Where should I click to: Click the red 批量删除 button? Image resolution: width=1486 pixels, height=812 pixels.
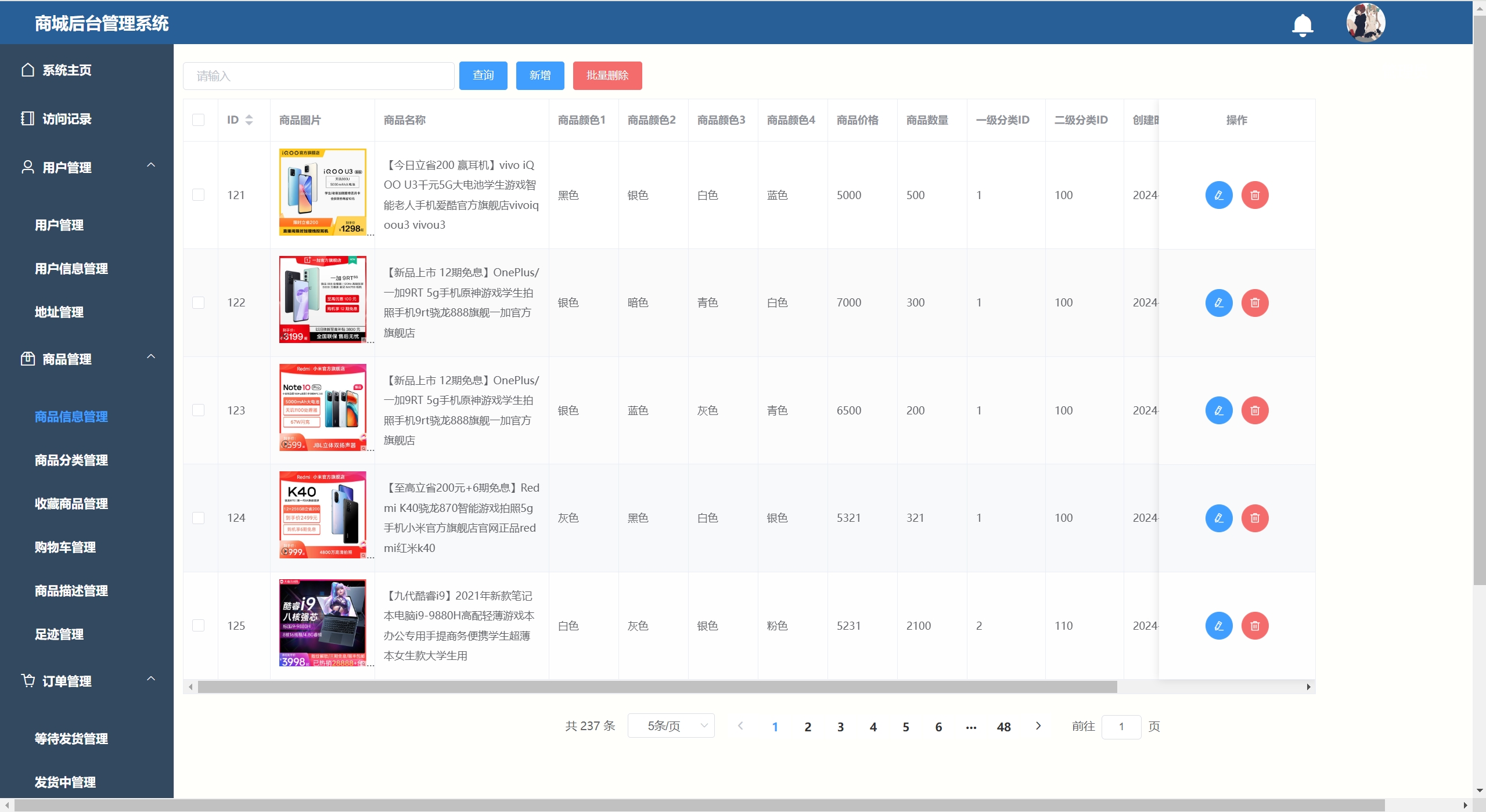coord(607,75)
